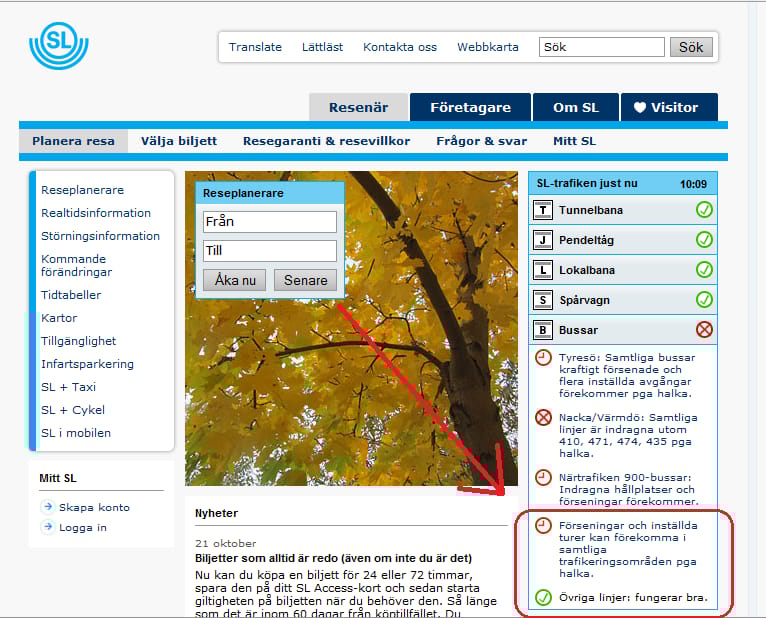Open the Resenär tab
This screenshot has height=618, width=766.
click(x=359, y=107)
